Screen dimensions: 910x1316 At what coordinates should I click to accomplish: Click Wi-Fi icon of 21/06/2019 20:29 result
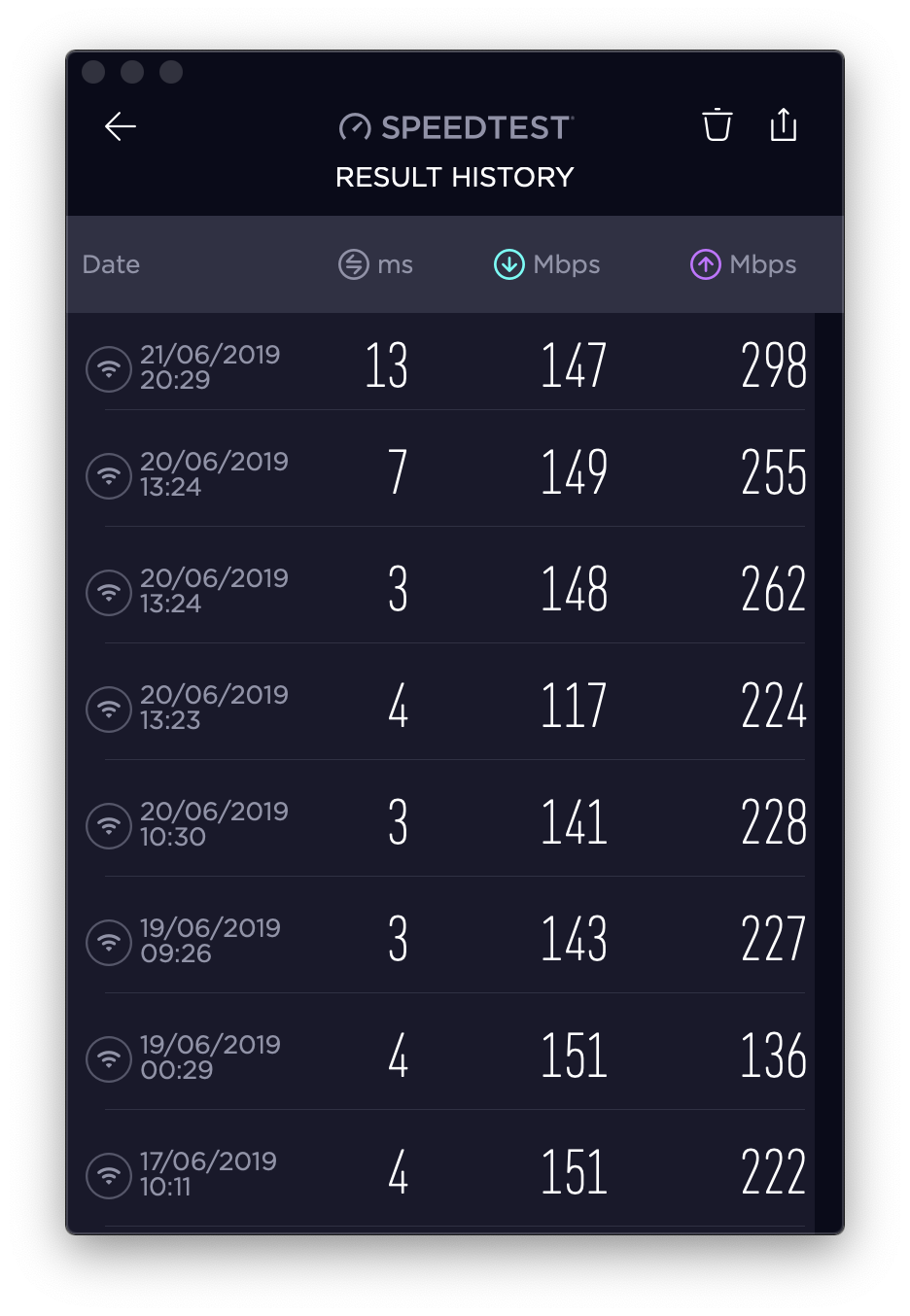click(109, 368)
